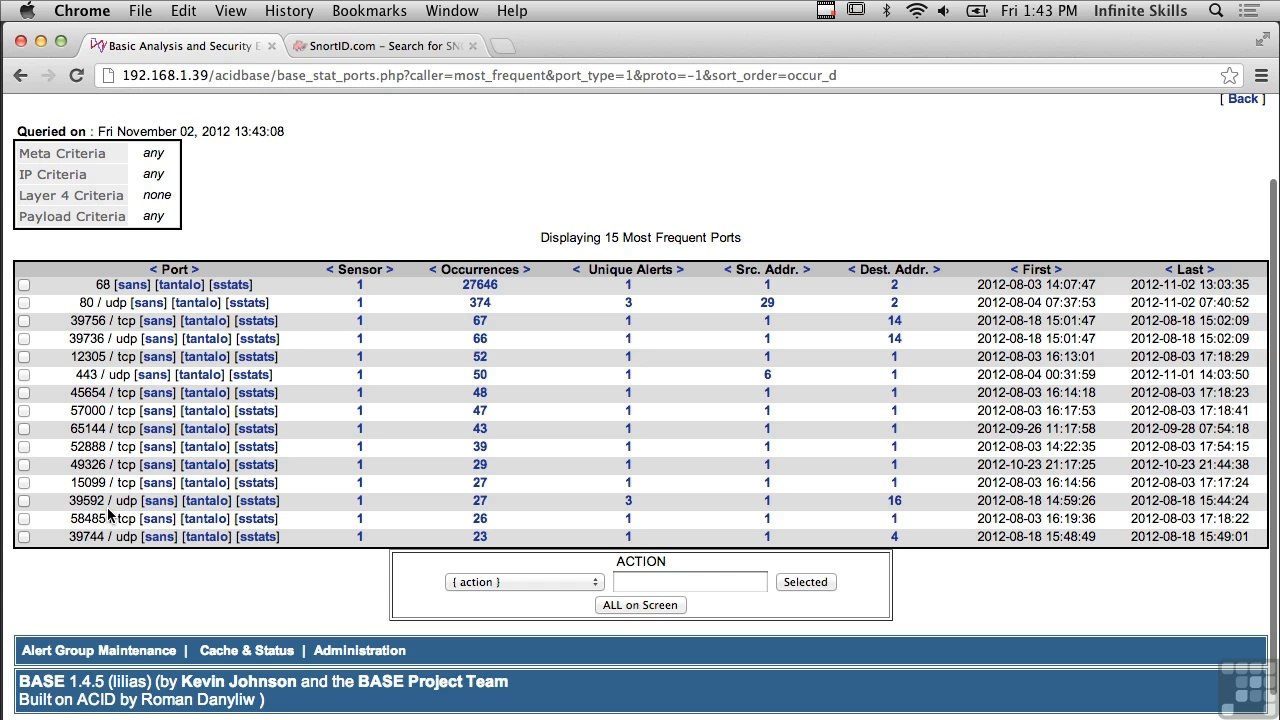Viewport: 1280px width, 720px height.
Task: Open the 374 occurrences link
Action: point(480,303)
